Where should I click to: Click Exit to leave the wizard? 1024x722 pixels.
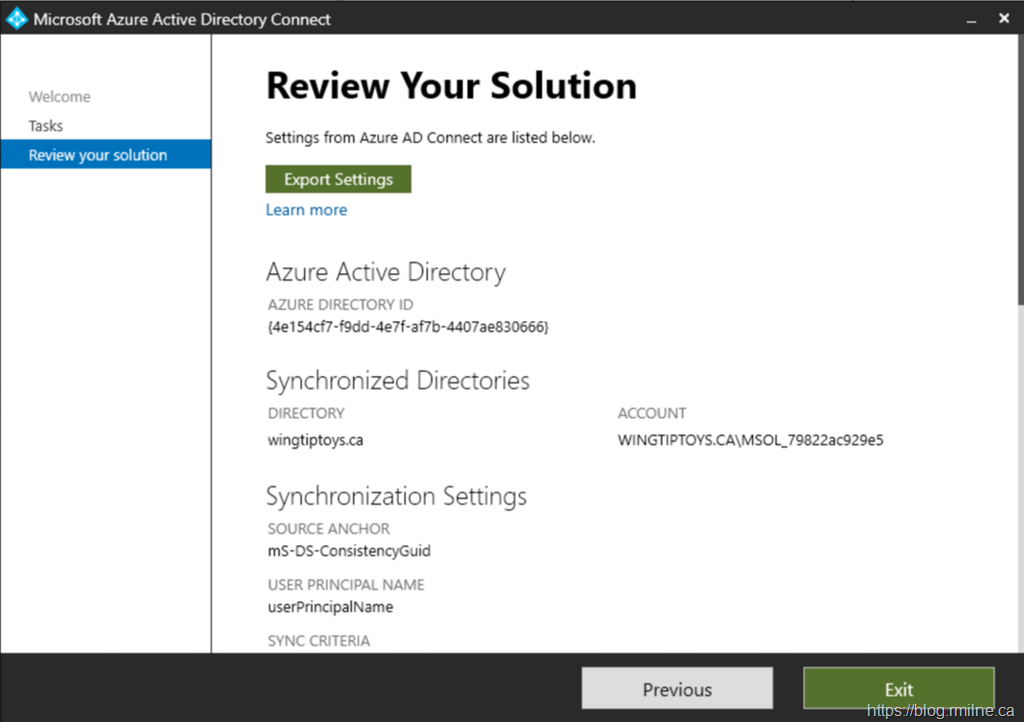tap(898, 689)
